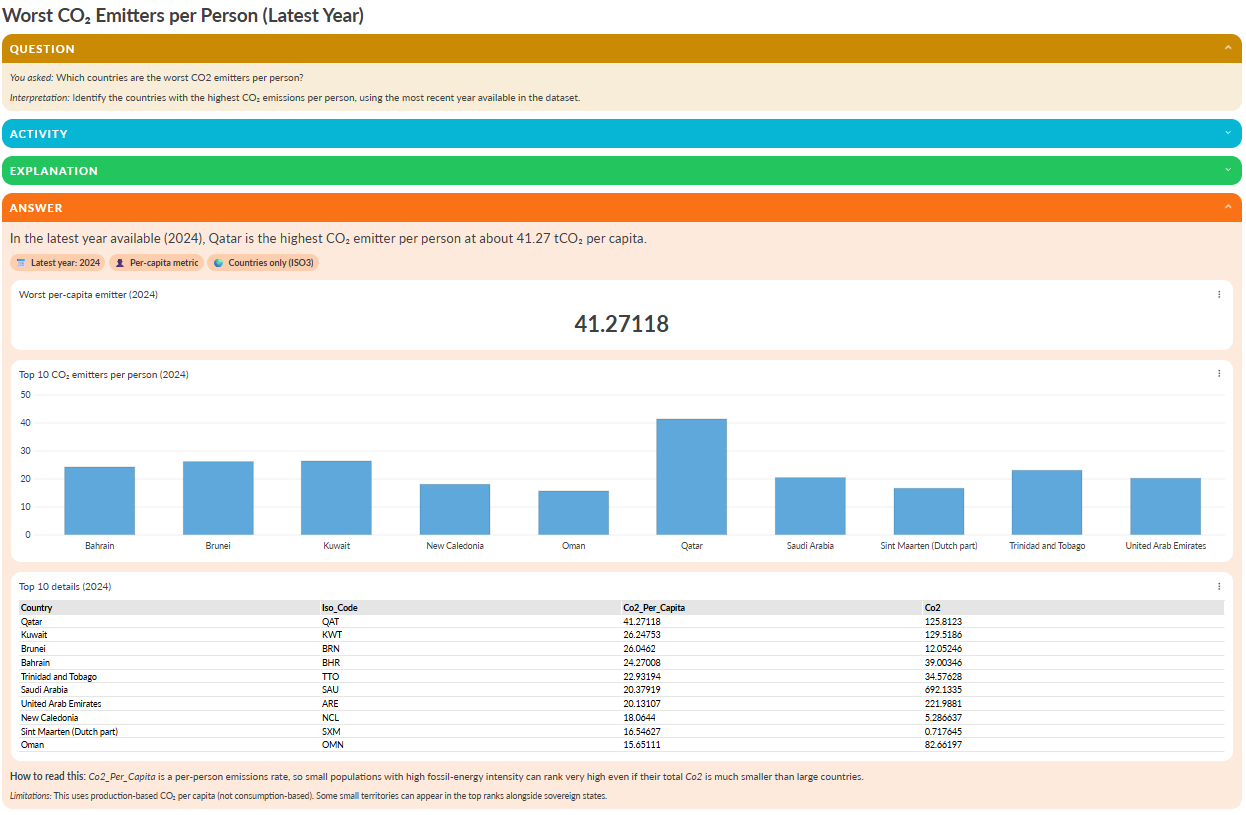Select the Per-capita metric chip
This screenshot has height=815, width=1246.
coord(156,263)
